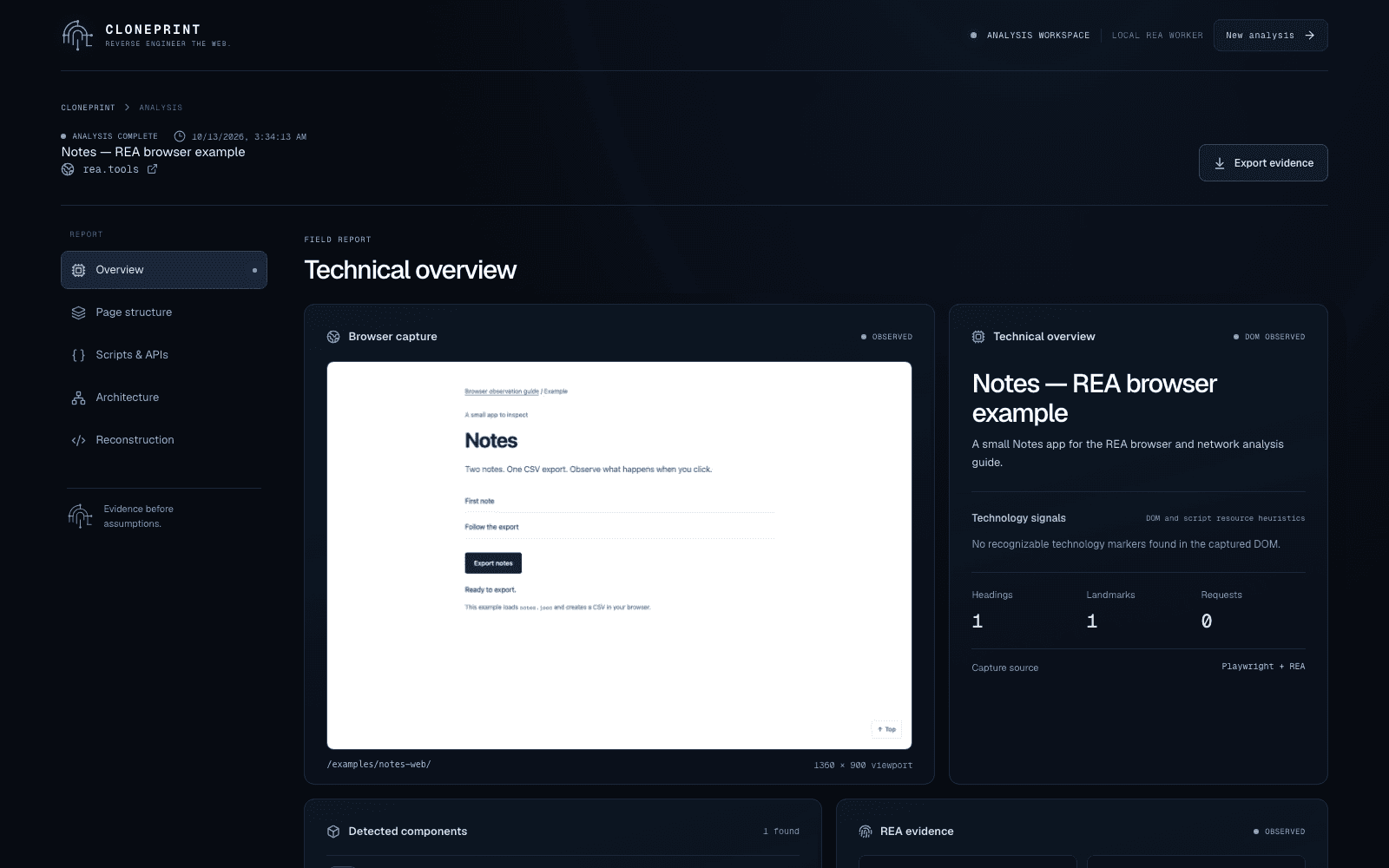This screenshot has width=1389, height=868.
Task: Click the New analysis button
Action: point(1270,36)
